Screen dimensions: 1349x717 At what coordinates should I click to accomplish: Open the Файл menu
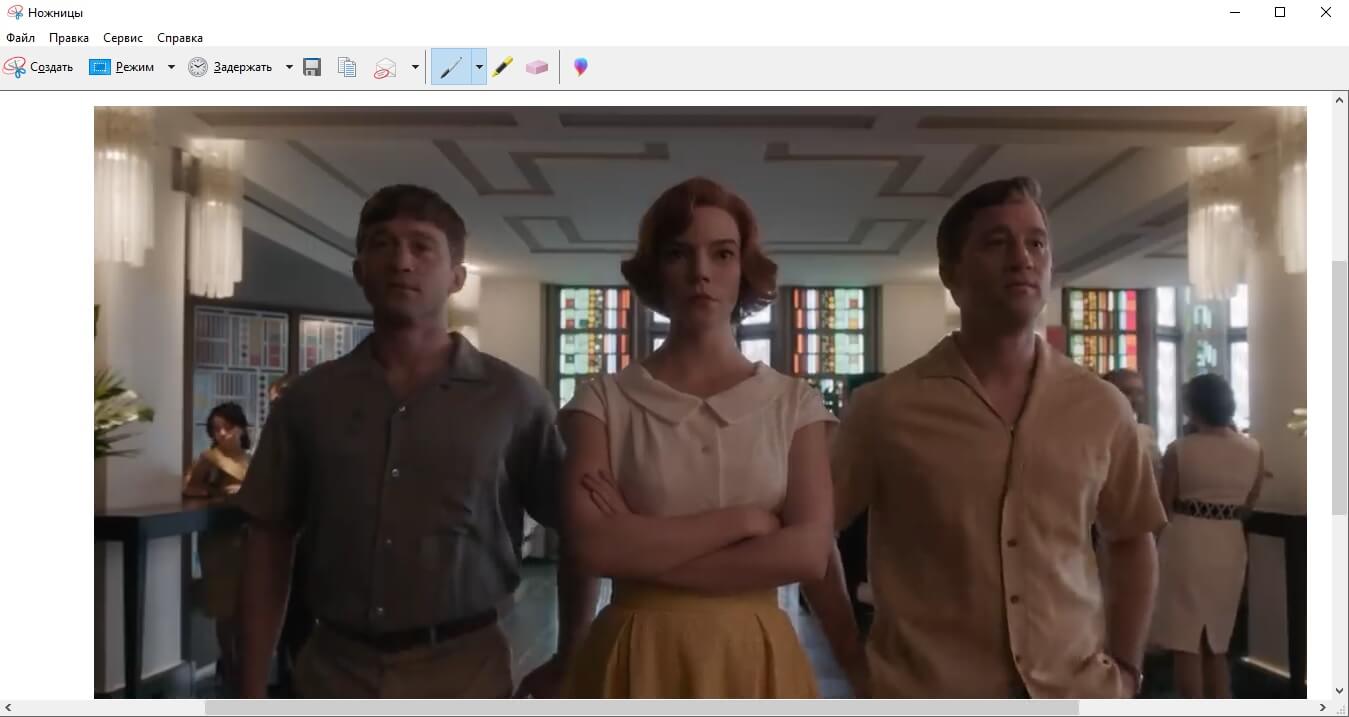coord(20,38)
